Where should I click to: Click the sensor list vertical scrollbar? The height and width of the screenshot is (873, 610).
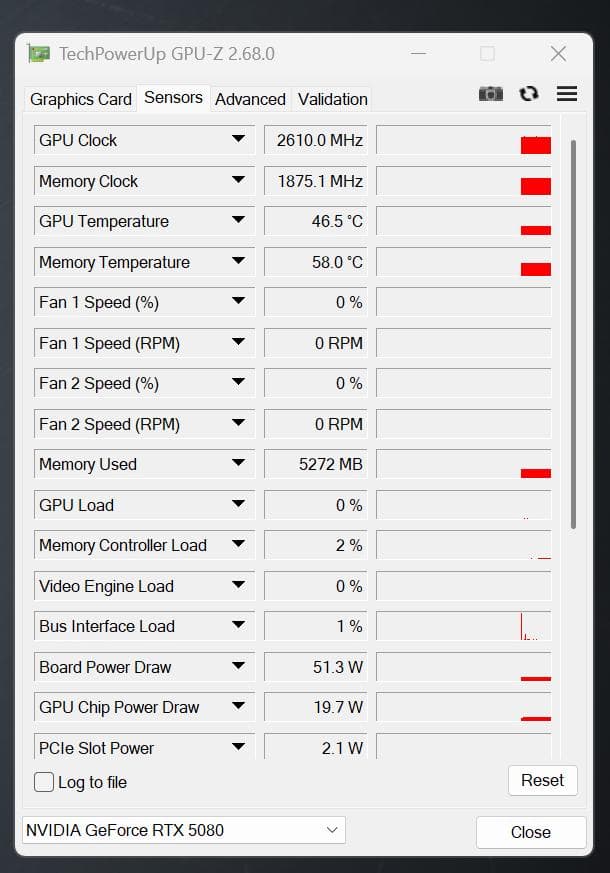coord(572,330)
